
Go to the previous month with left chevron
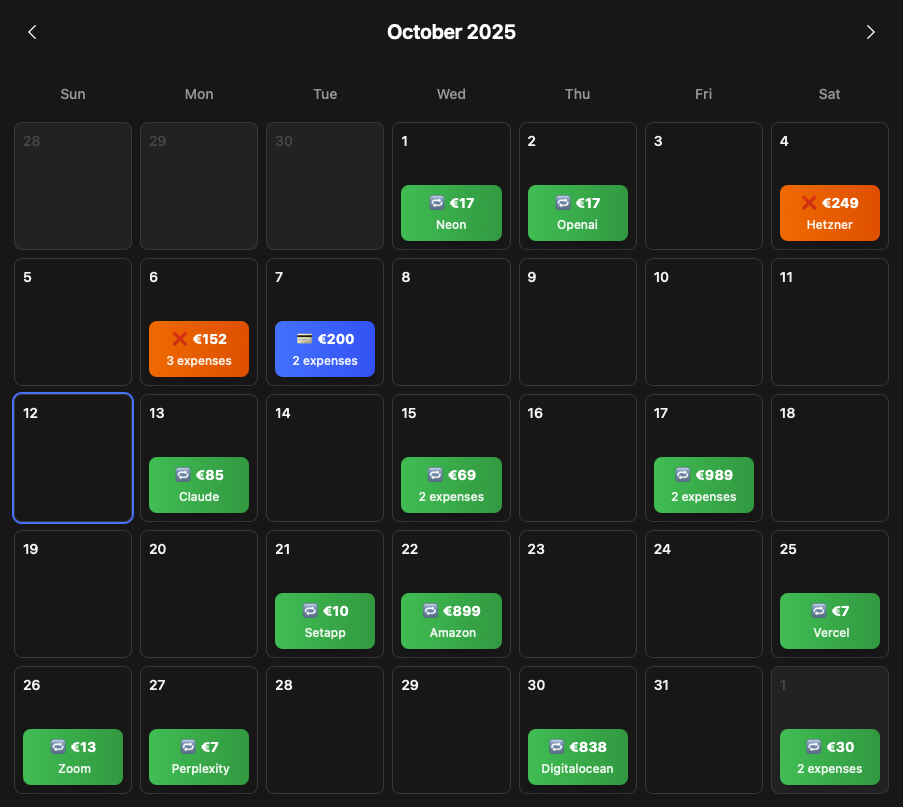click(x=32, y=32)
